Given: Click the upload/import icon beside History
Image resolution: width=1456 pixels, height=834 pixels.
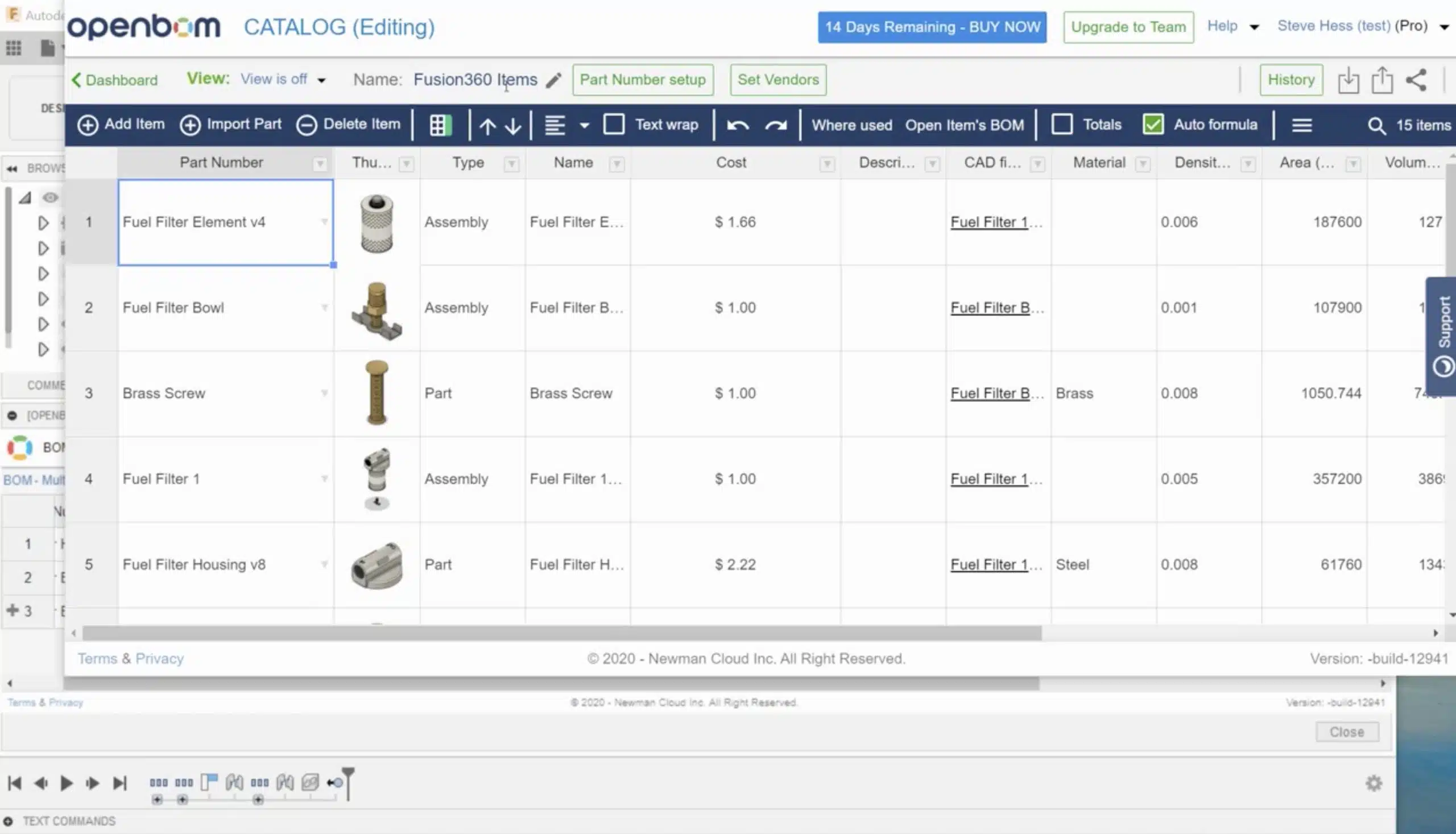Looking at the screenshot, I should [x=1382, y=80].
